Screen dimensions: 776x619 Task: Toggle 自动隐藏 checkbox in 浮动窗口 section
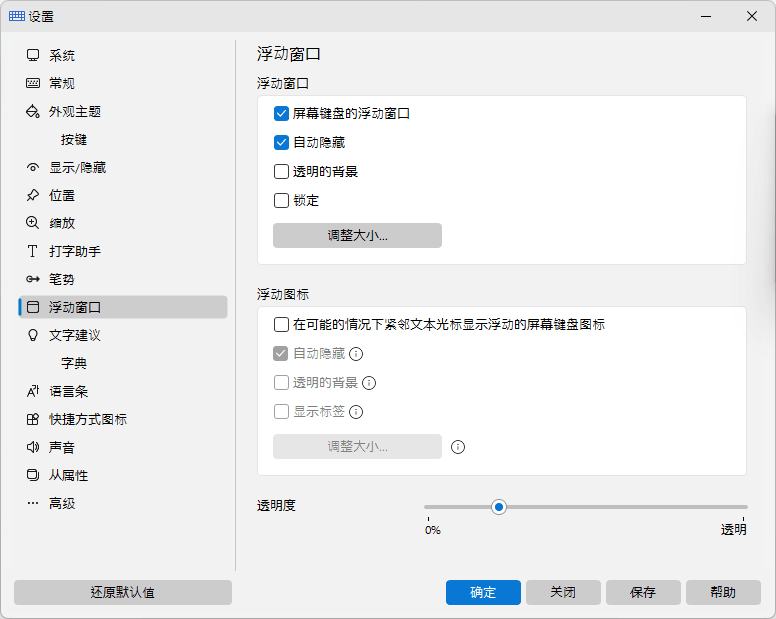(x=281, y=143)
